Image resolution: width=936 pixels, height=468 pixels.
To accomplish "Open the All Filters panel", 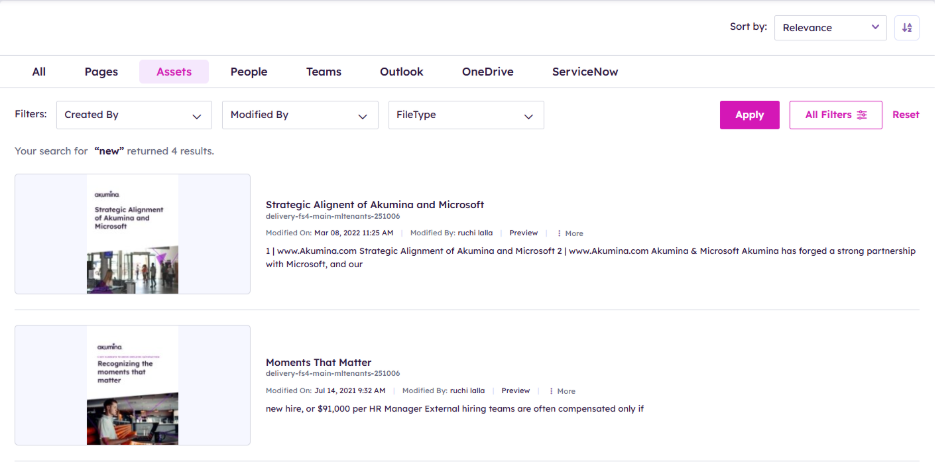I will coord(835,115).
